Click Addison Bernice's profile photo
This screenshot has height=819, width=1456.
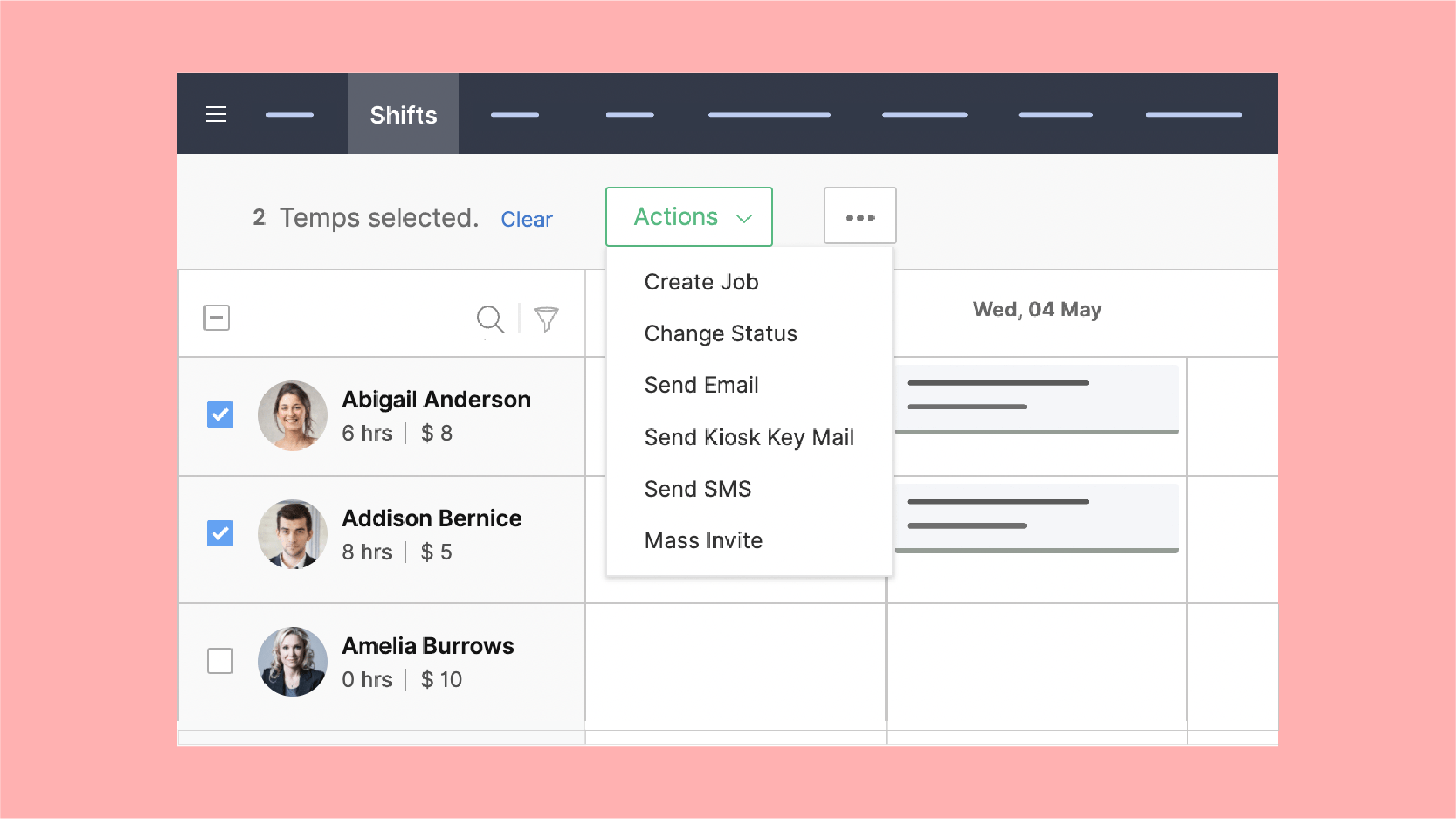(x=293, y=533)
